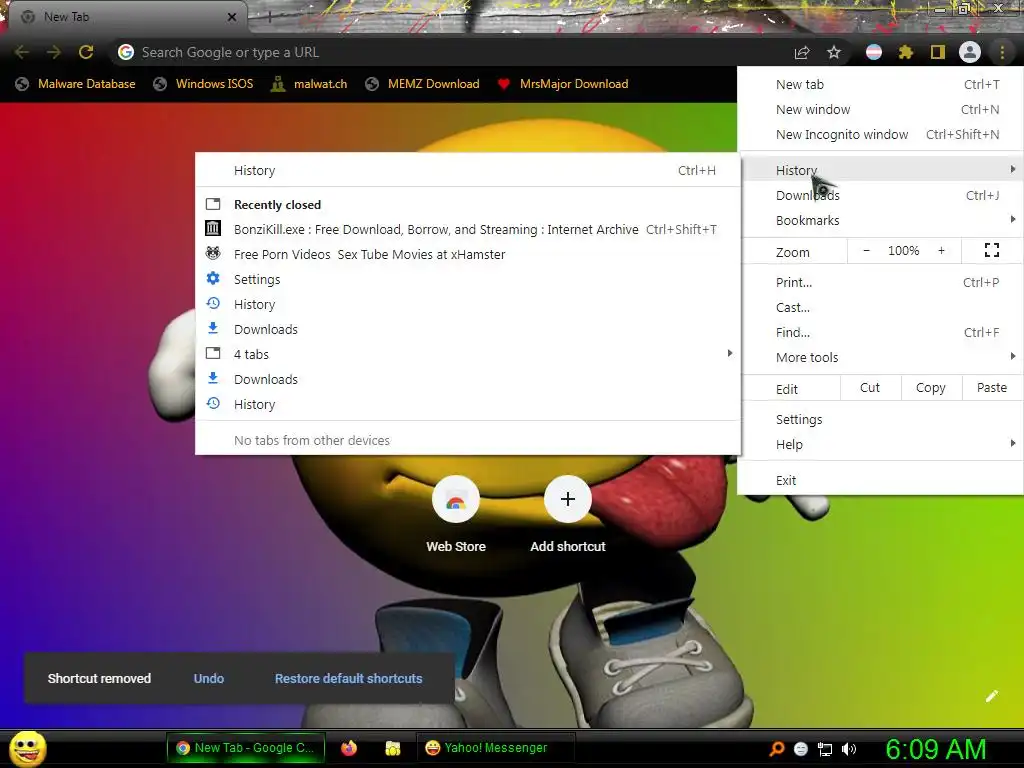Click Restore default shortcuts
The width and height of the screenshot is (1024, 768).
pos(348,679)
